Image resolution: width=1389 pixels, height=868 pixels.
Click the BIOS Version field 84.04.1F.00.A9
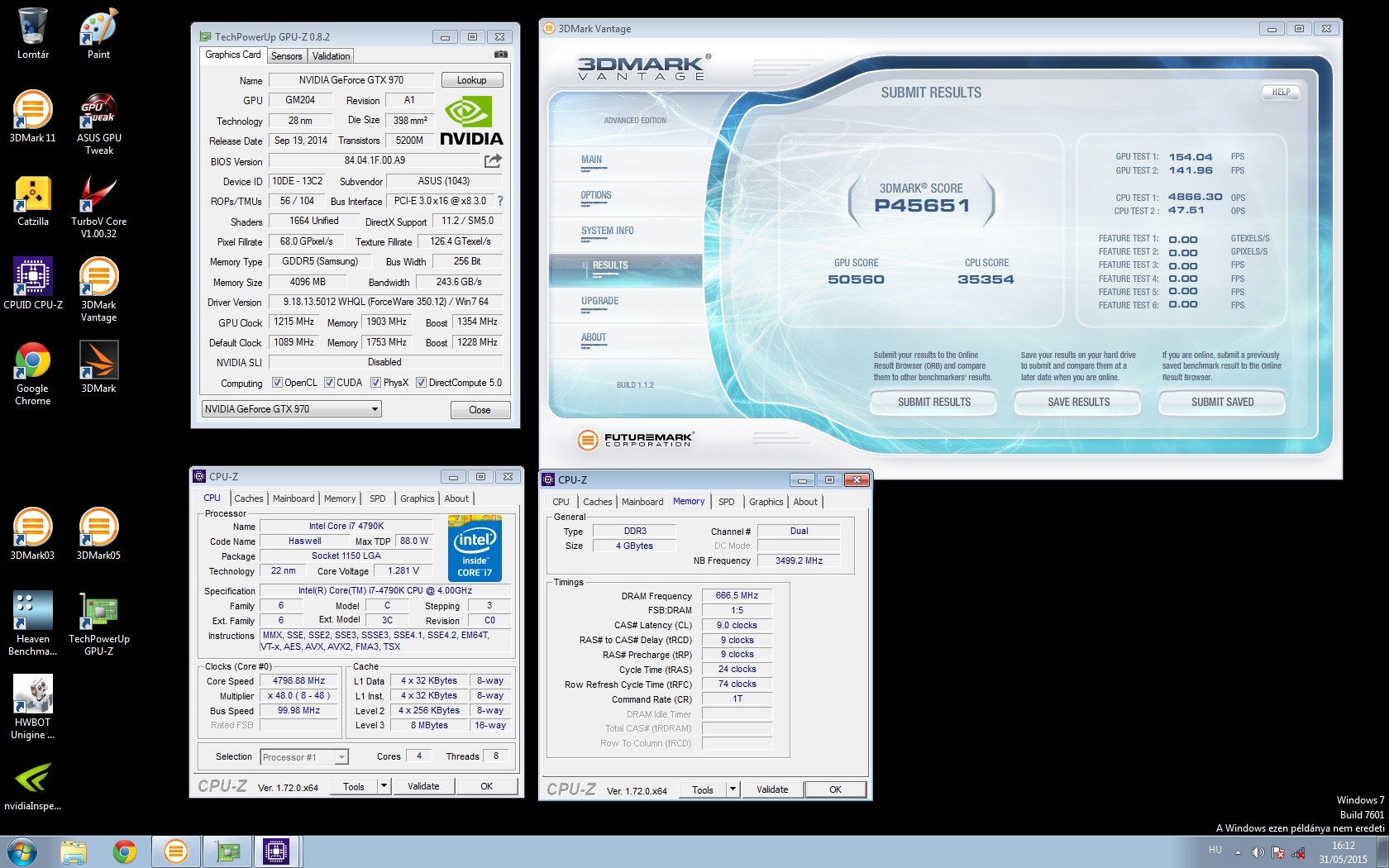coord(375,161)
